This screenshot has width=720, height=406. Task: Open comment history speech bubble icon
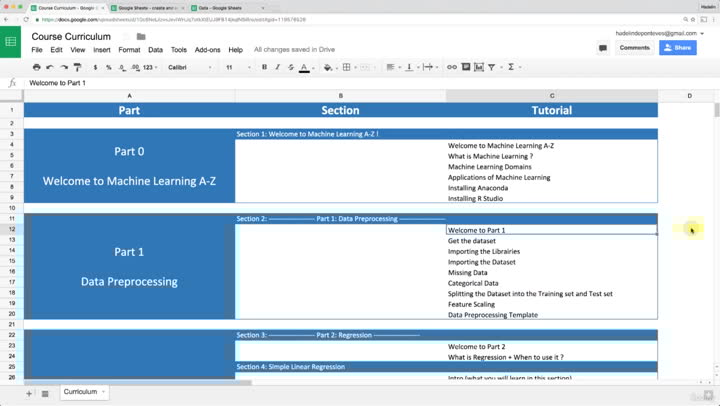tap(603, 48)
